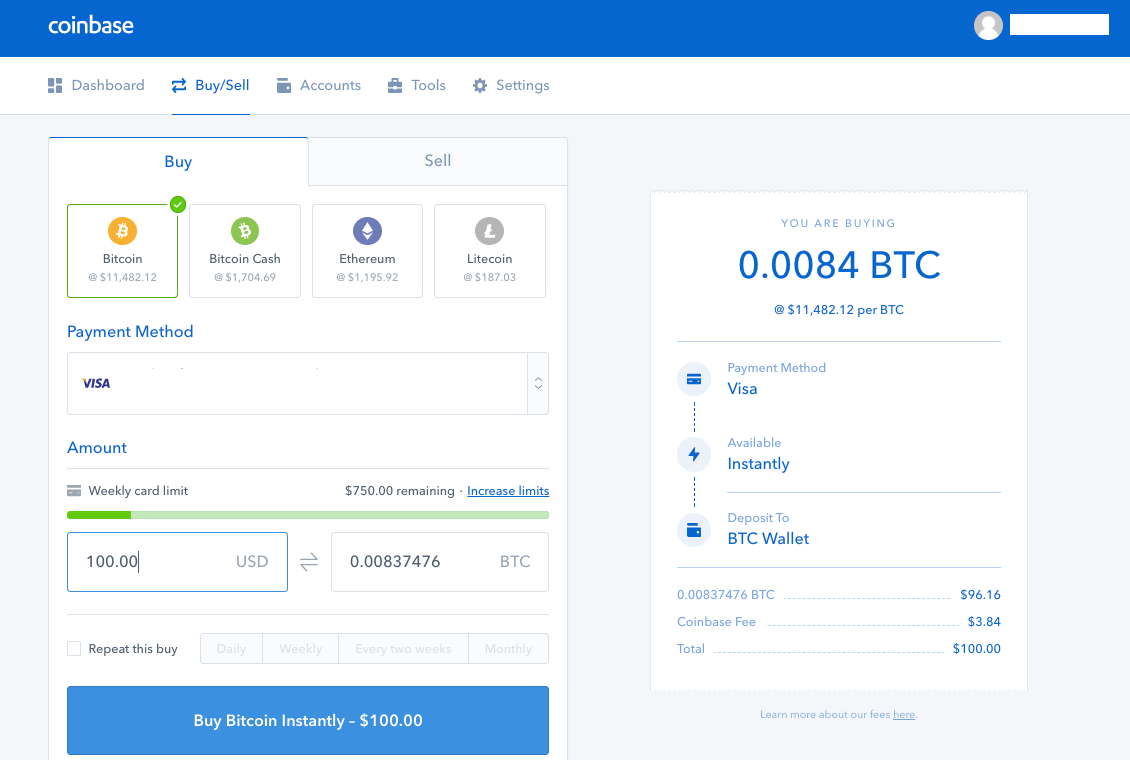
Task: Click the Accounts wallet icon
Action: 284,86
